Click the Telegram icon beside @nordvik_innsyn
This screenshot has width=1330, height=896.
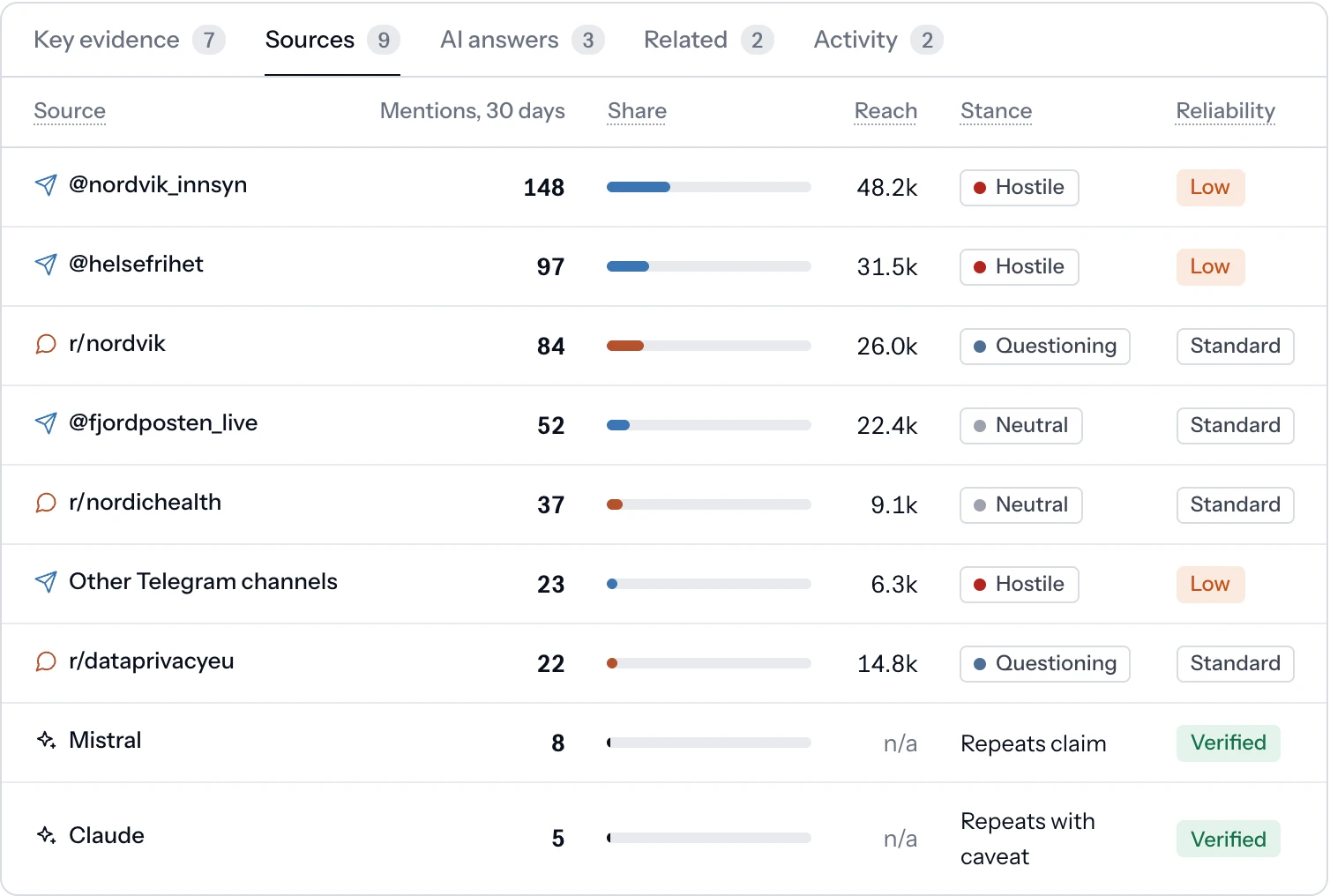click(x=46, y=185)
